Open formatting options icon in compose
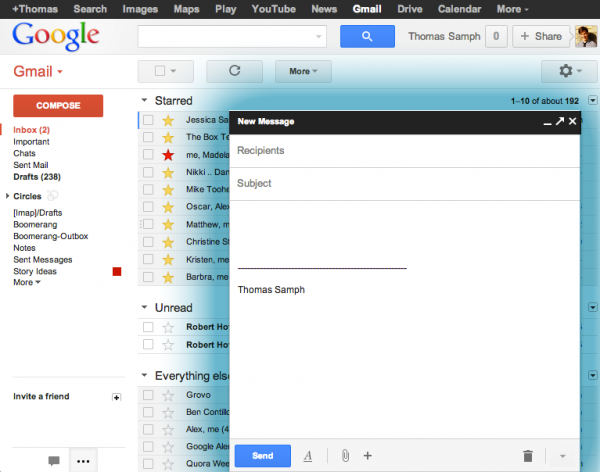 (x=308, y=456)
